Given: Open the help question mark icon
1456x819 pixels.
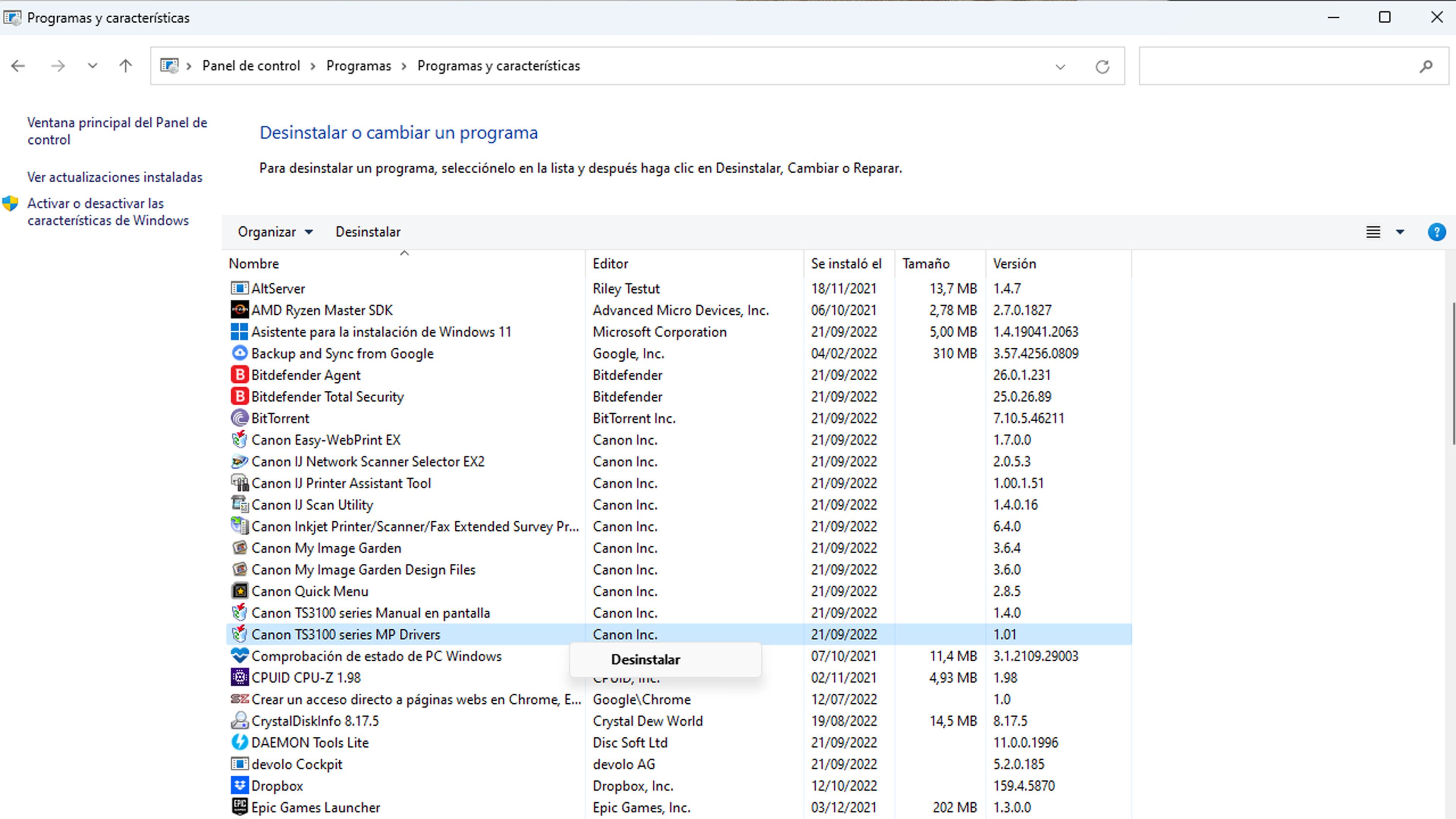Looking at the screenshot, I should (x=1436, y=232).
